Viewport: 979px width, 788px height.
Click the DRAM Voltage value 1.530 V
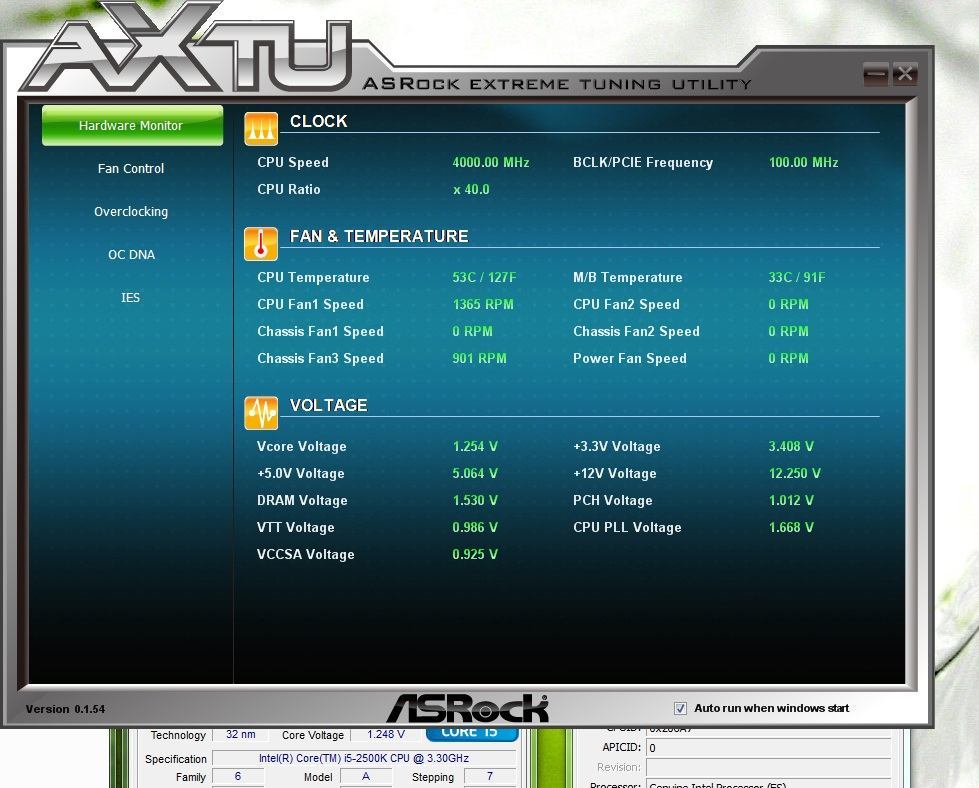(475, 500)
